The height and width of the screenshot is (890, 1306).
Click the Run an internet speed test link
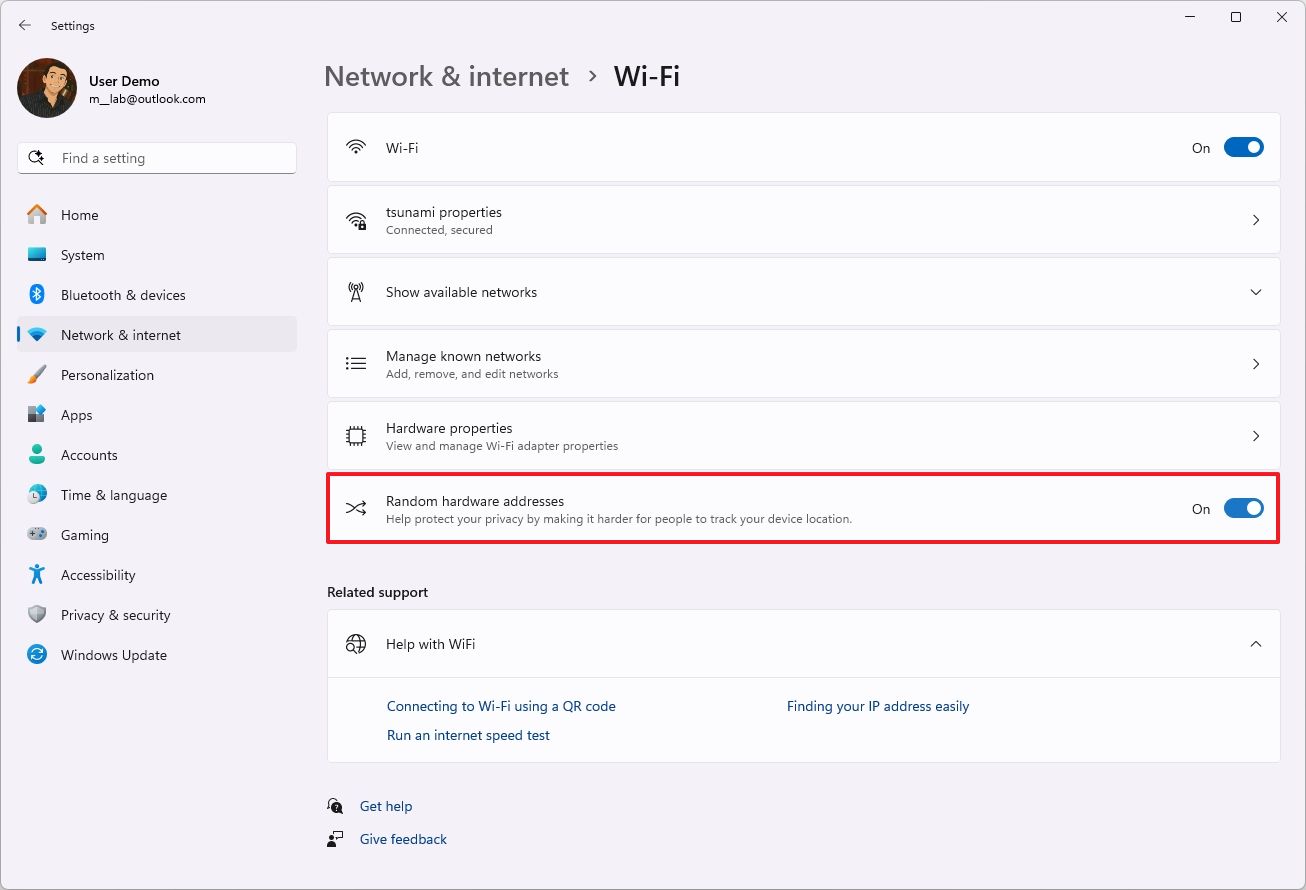[468, 735]
